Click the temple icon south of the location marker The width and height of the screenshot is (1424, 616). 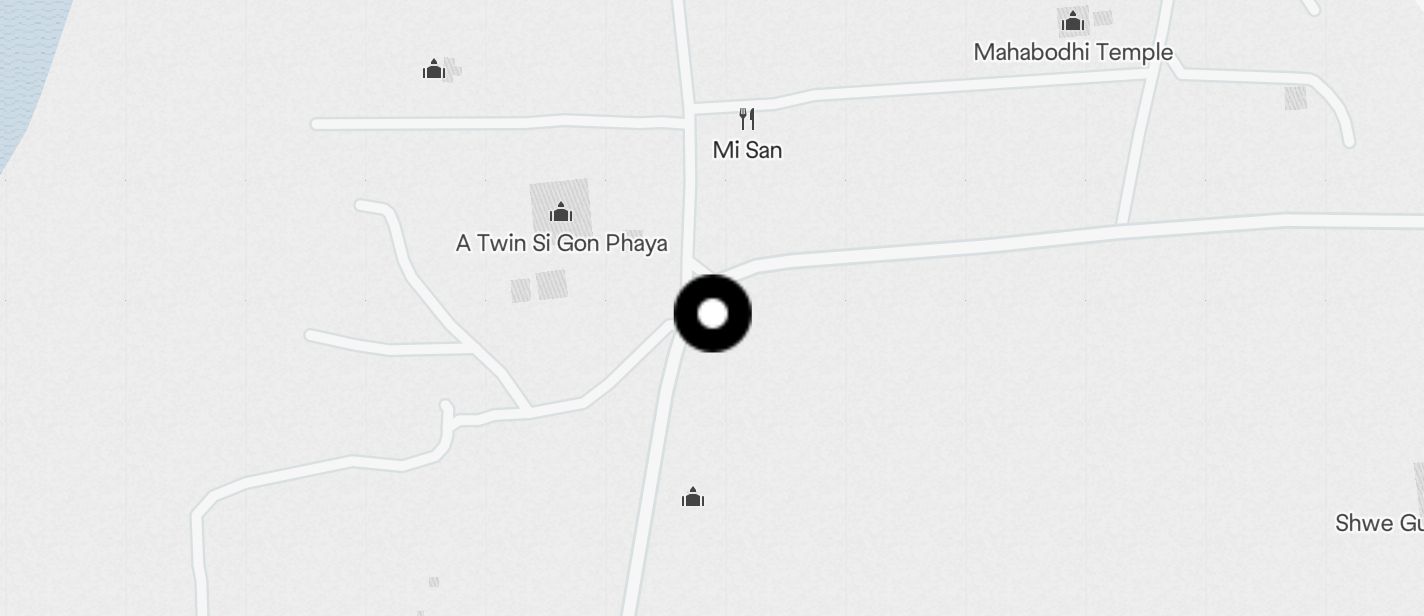[x=693, y=497]
